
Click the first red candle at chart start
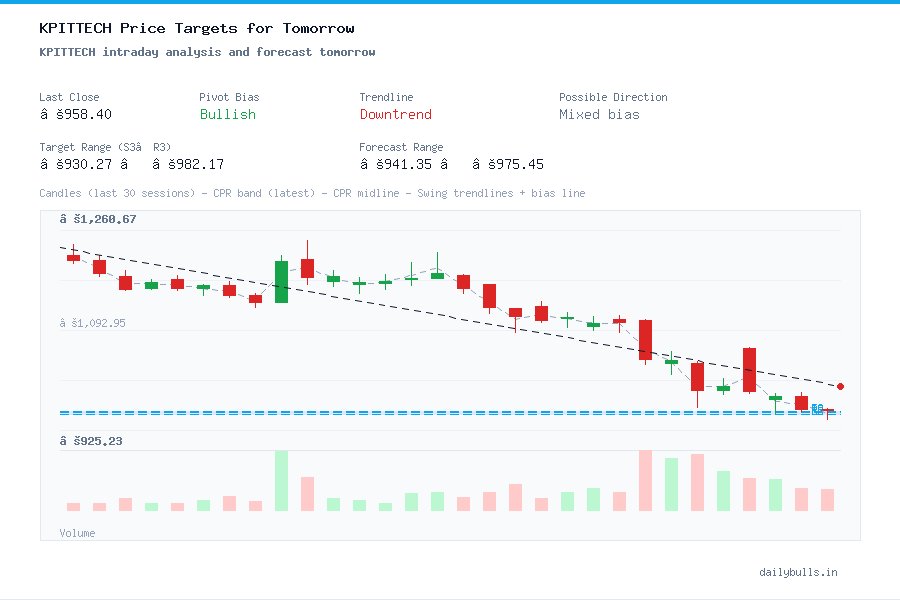click(72, 258)
